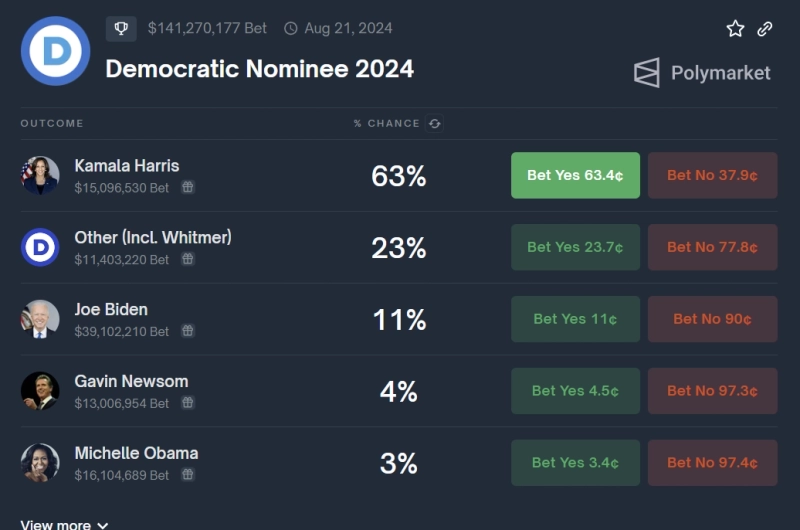Image resolution: width=800 pixels, height=530 pixels.
Task: Click the refresh icon beside % Chance
Action: coord(435,124)
